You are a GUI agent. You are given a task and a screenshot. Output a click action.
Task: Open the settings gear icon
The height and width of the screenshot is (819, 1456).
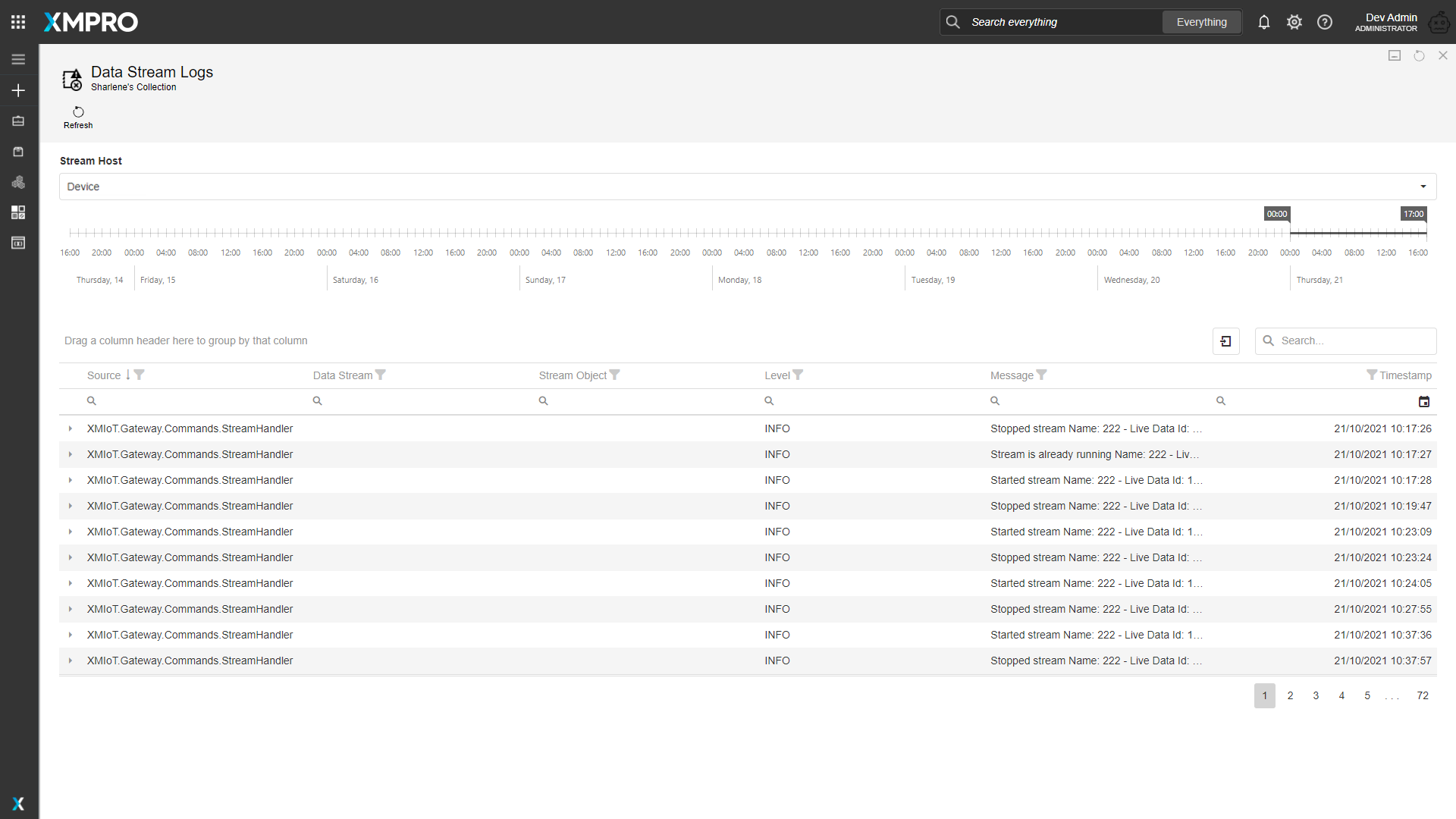point(1294,22)
